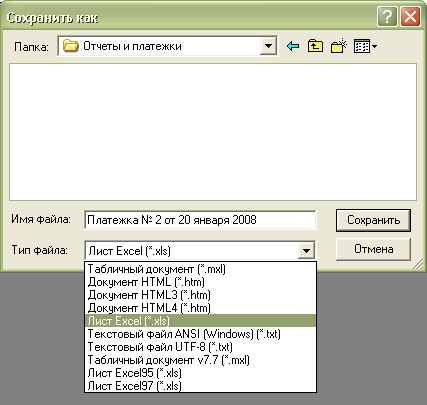427x405 pixels.
Task: Go up one folder level
Action: [315, 46]
